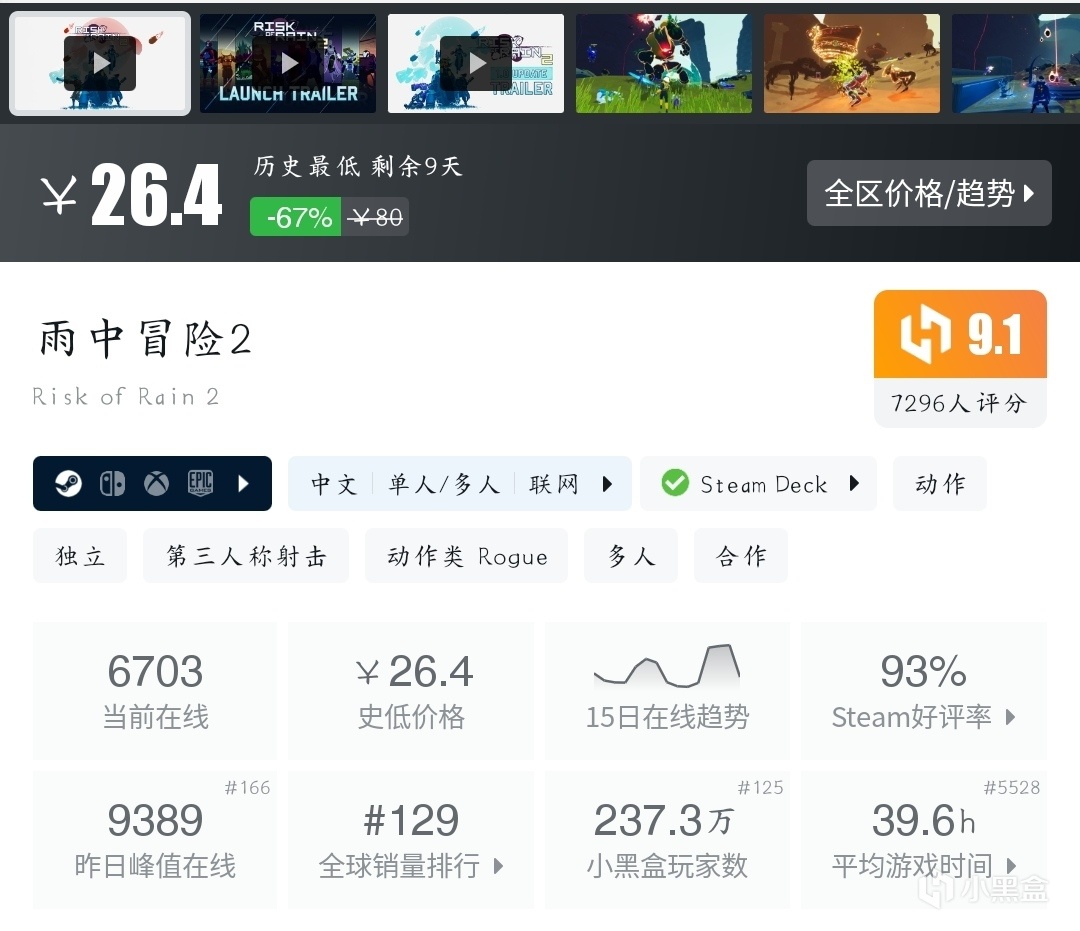Select the Nintendo Switch platform icon
Screen dimensions: 1080x931
click(x=112, y=483)
